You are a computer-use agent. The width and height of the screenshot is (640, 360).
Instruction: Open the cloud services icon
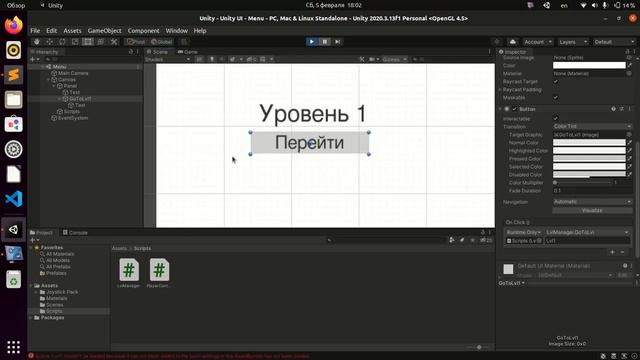[513, 42]
